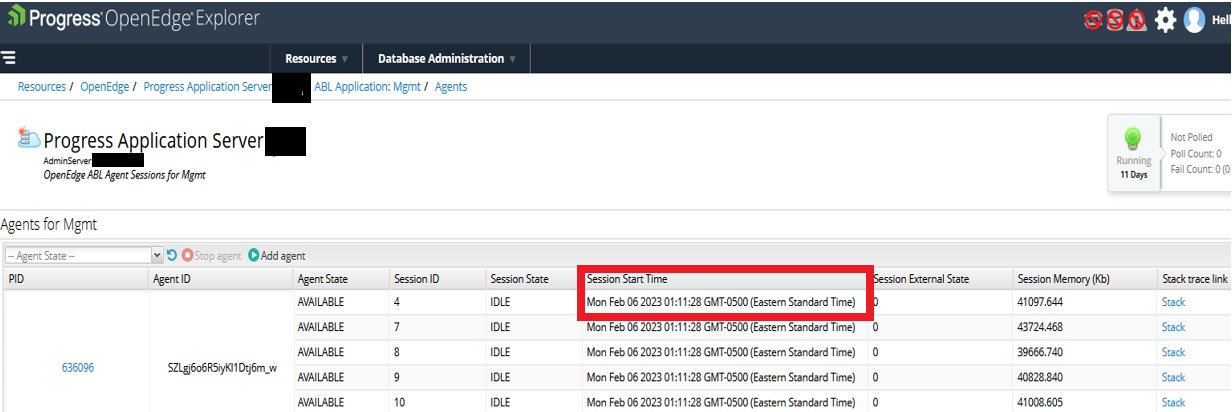The width and height of the screenshot is (1232, 412).
Task: Open ABL Application: Mgmt breadcrumb
Action: tap(367, 87)
